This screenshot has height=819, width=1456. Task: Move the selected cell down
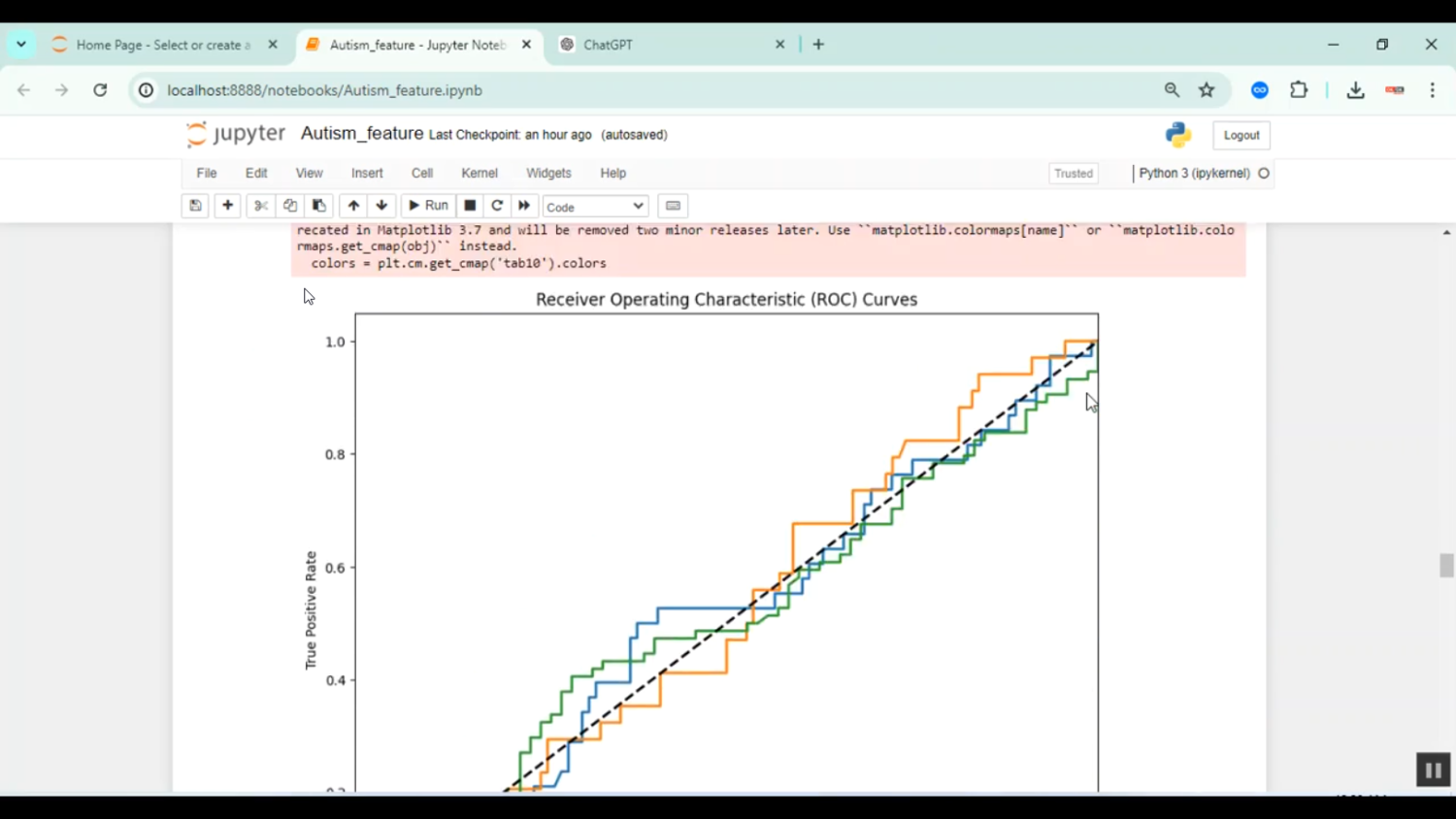point(381,206)
